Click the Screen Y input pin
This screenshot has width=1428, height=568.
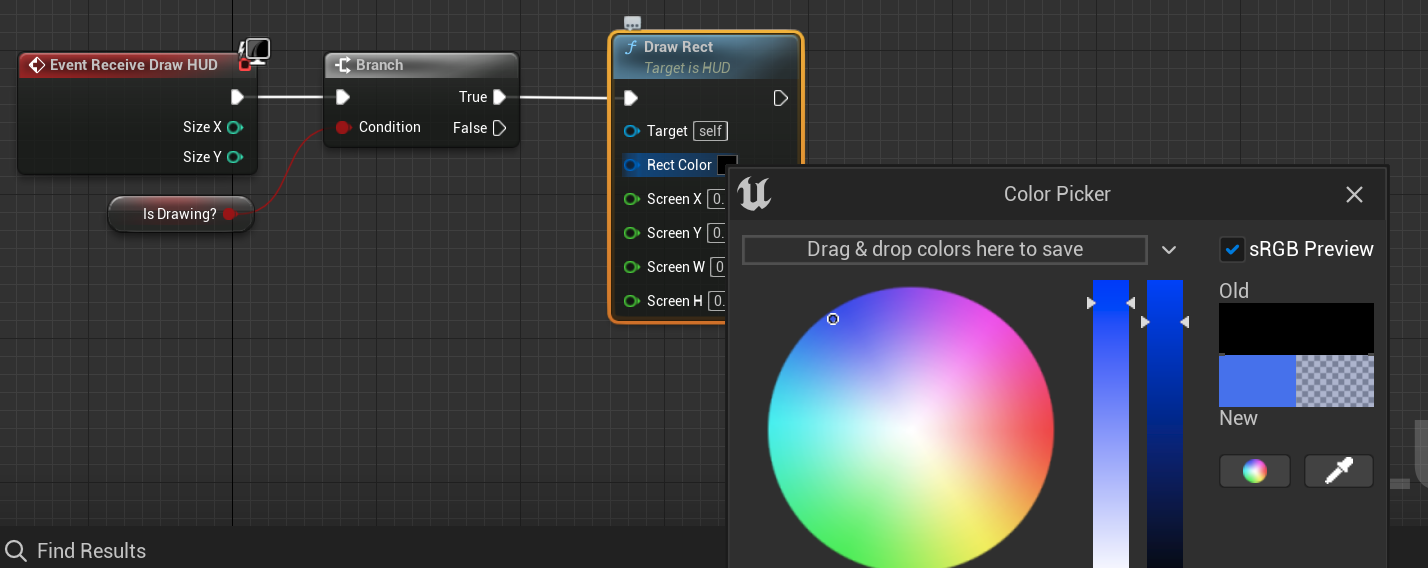tap(631, 233)
